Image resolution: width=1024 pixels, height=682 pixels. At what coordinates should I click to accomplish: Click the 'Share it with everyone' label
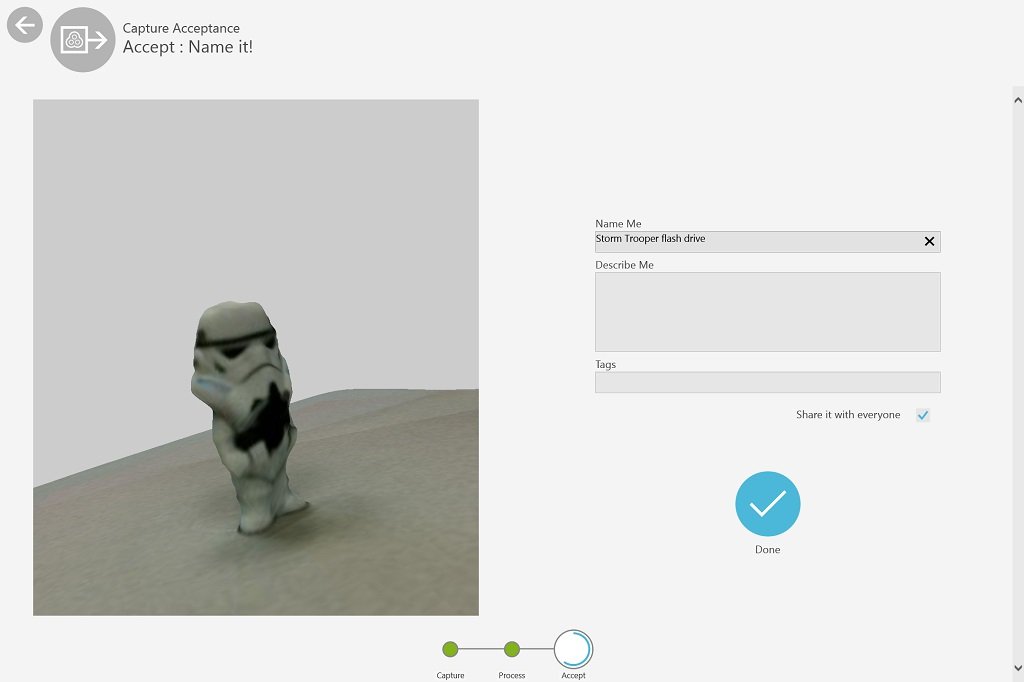pyautogui.click(x=848, y=415)
